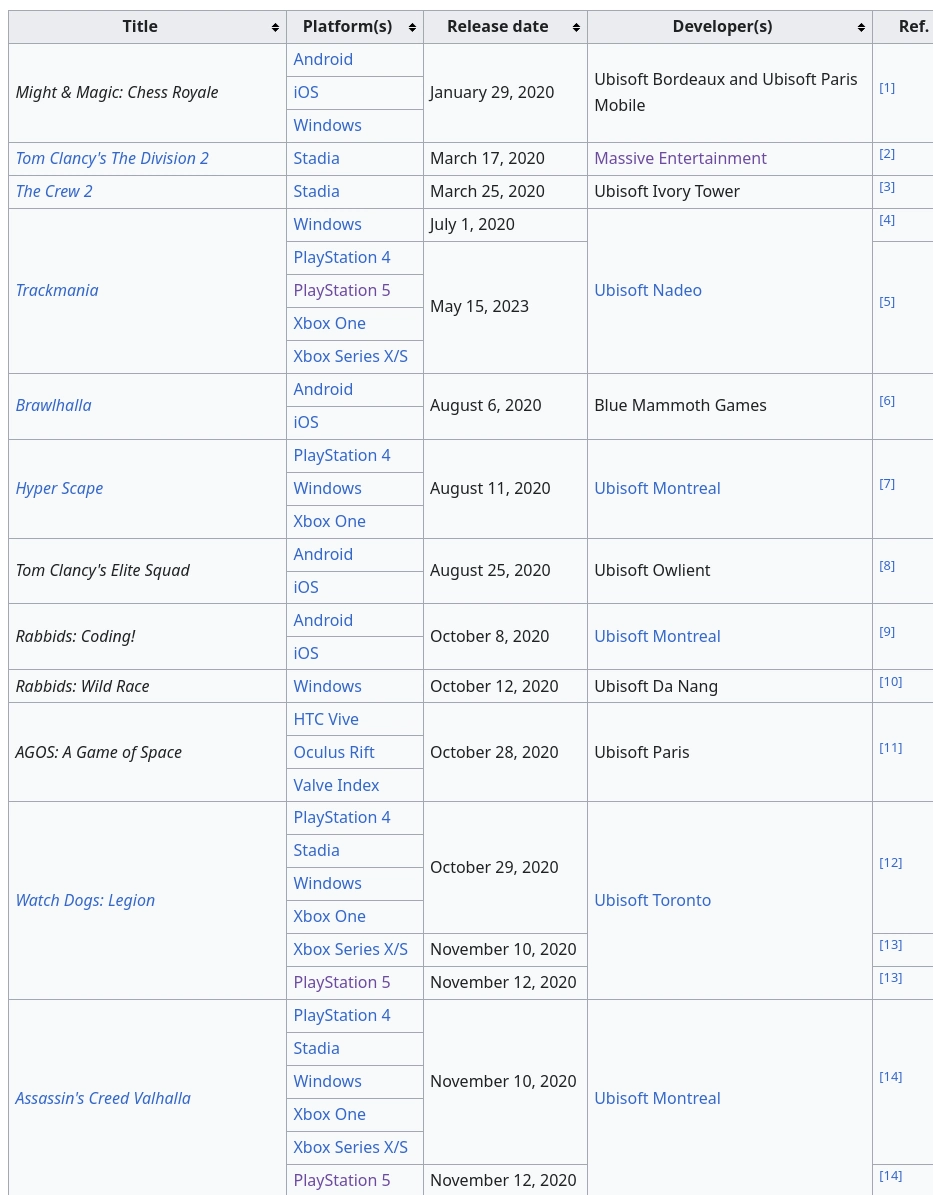Open reference [10] citation

pos(890,681)
